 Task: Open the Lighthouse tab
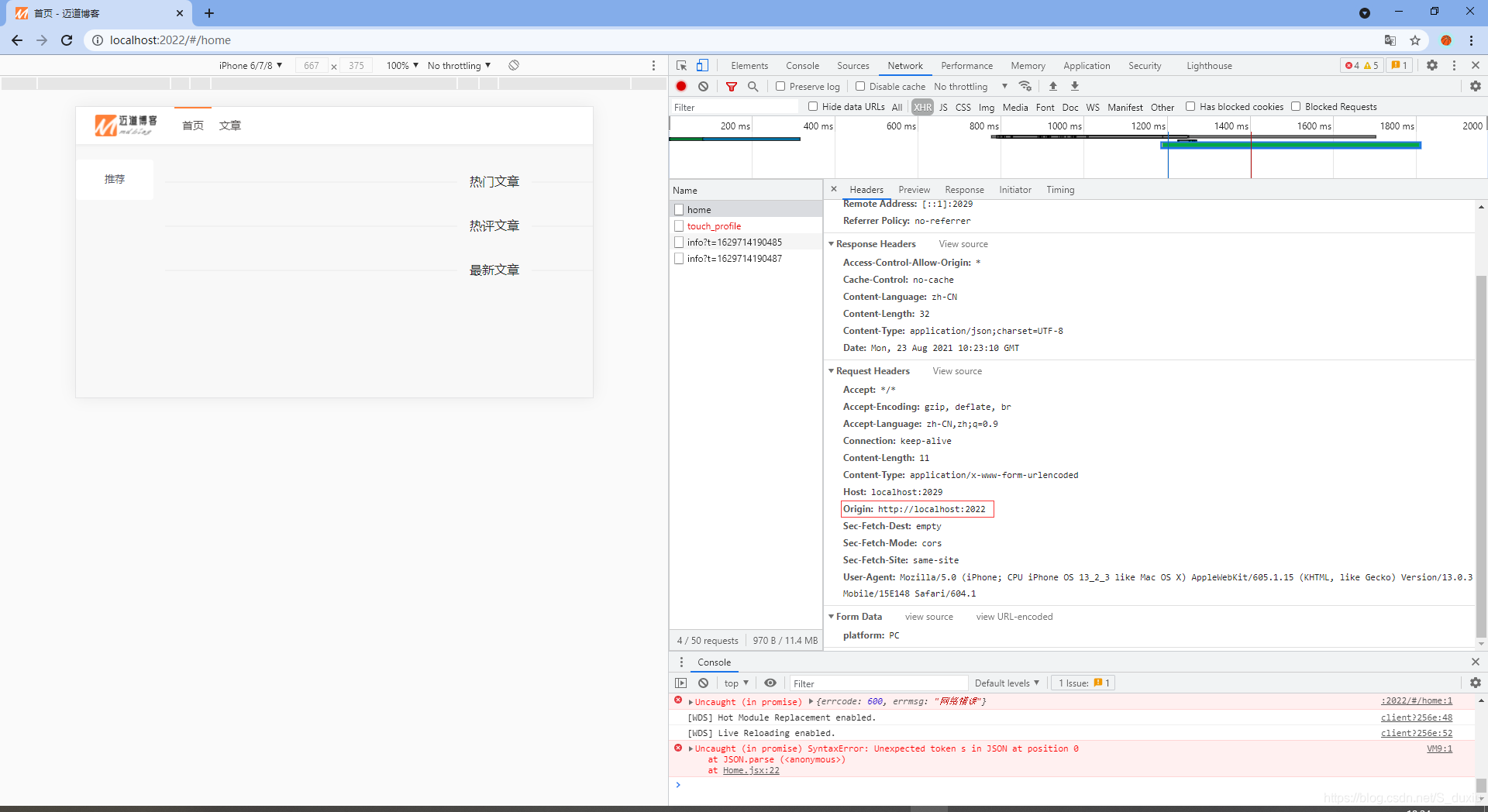1209,66
